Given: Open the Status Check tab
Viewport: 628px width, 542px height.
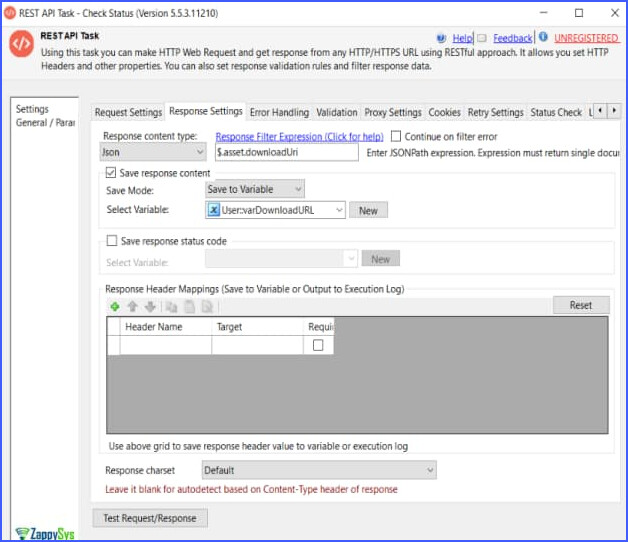Looking at the screenshot, I should coord(556,113).
